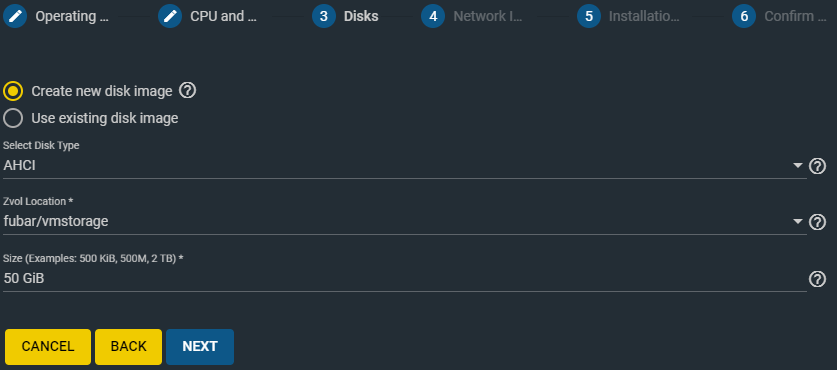Select Create new disk image radio button
Screen dimensions: 837x370
[13, 91]
